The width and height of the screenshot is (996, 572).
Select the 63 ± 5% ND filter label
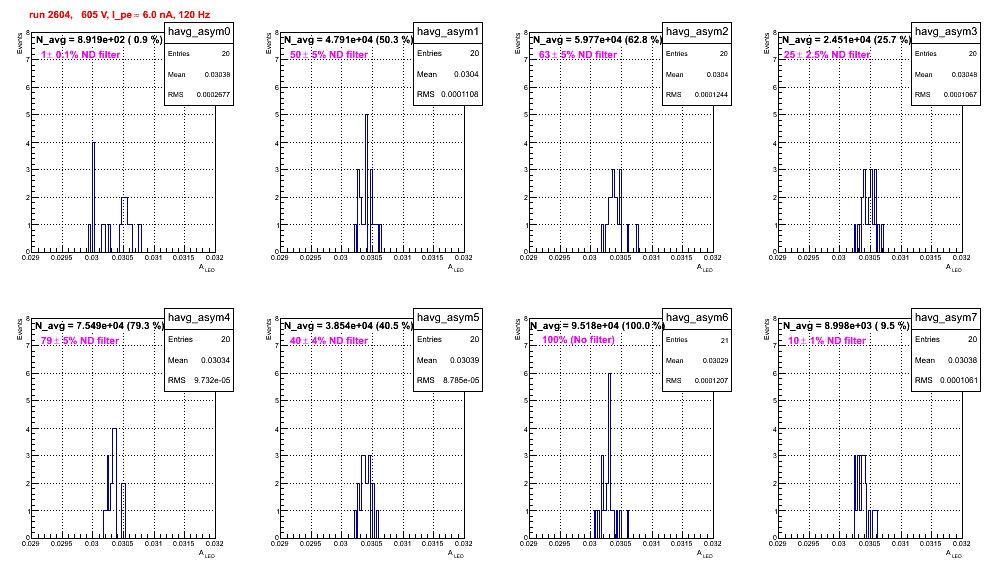tap(578, 55)
